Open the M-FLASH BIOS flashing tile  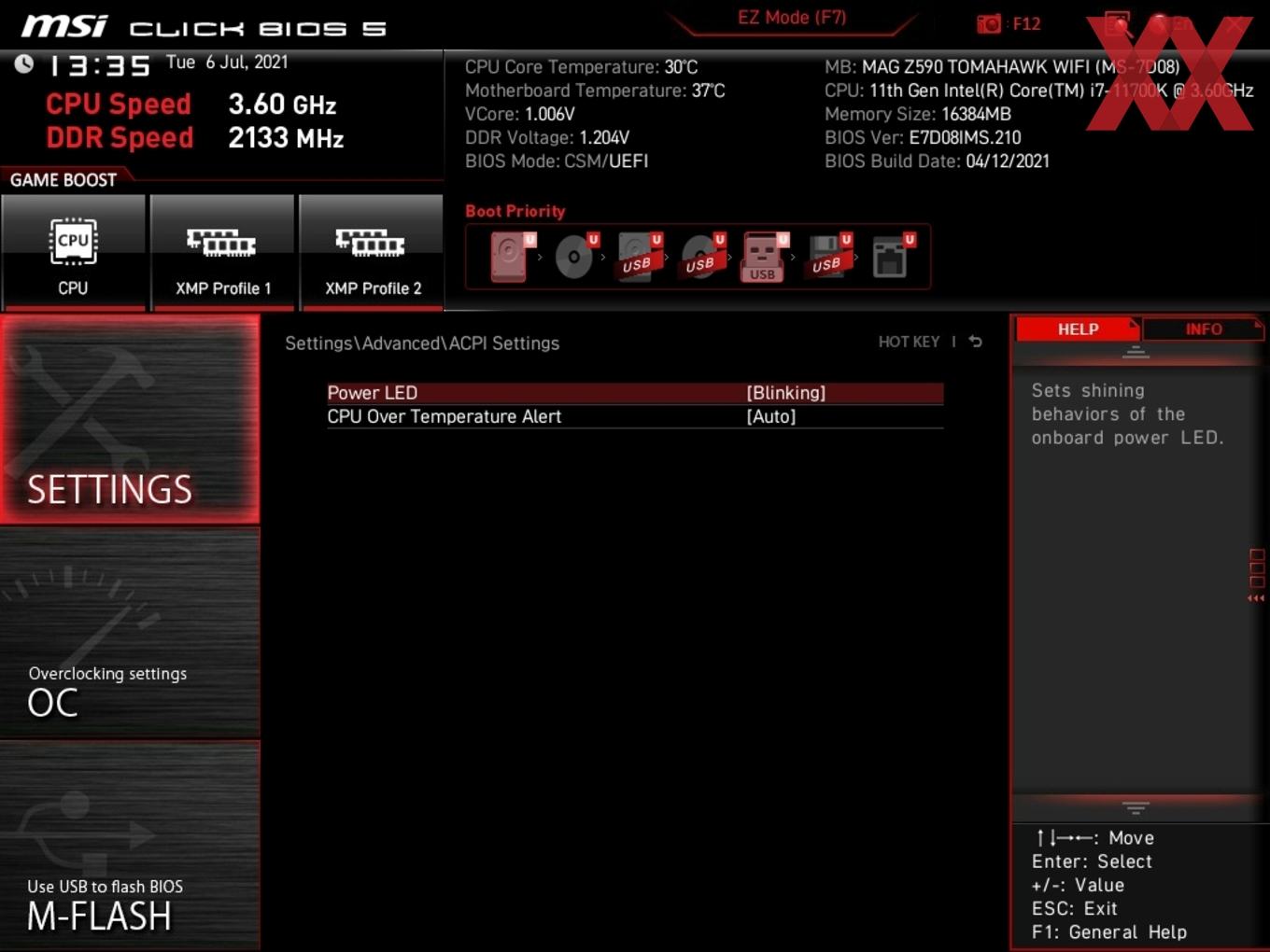130,846
